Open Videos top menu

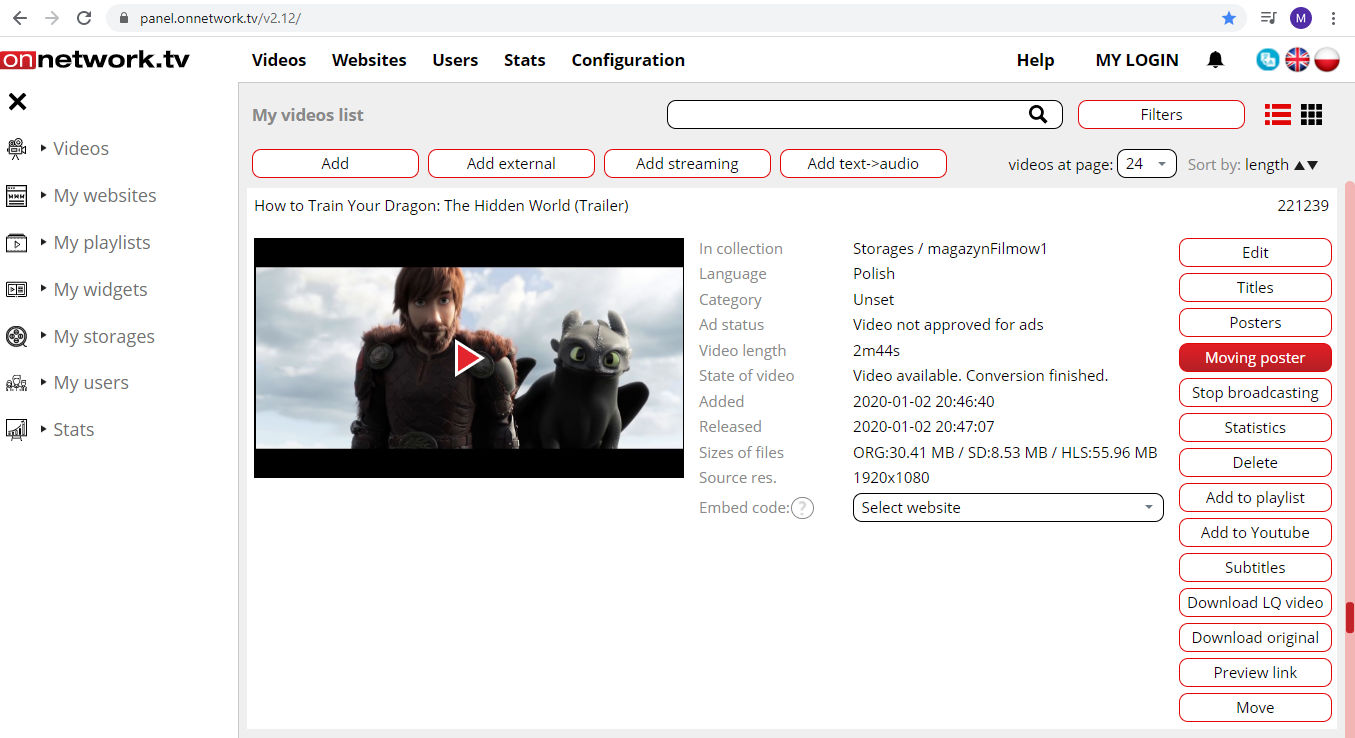279,60
